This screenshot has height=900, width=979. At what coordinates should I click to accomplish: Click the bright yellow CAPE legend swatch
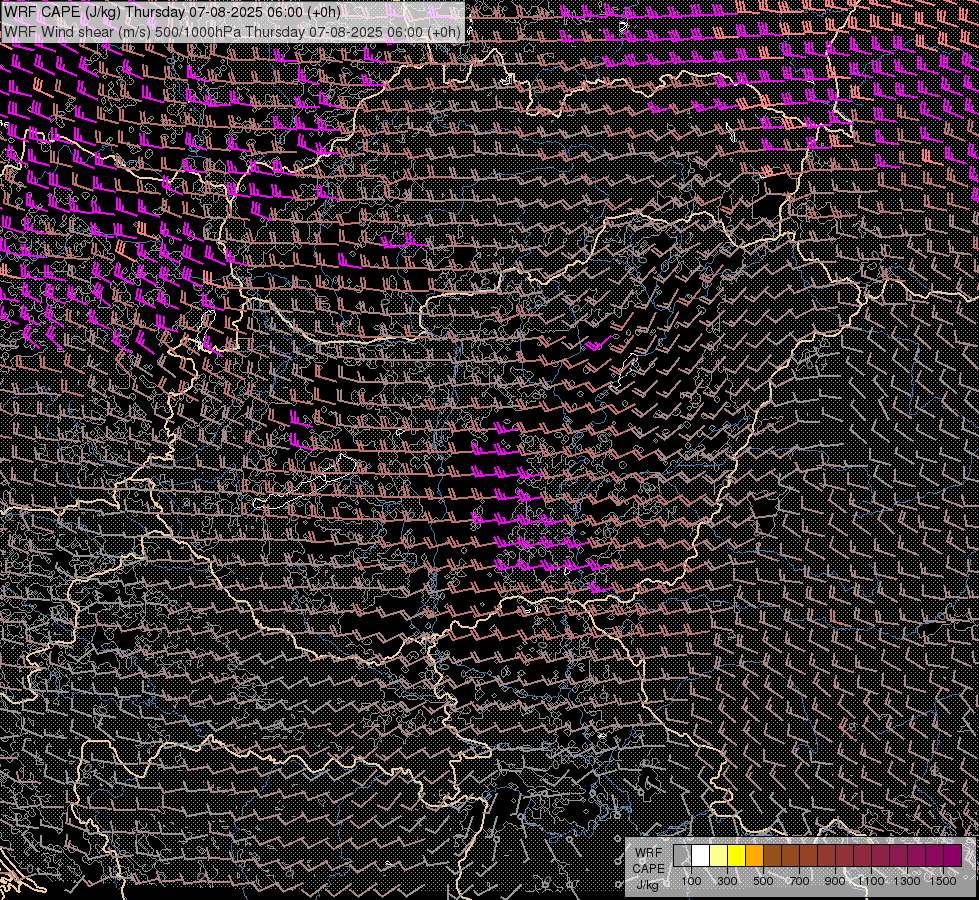tap(737, 856)
